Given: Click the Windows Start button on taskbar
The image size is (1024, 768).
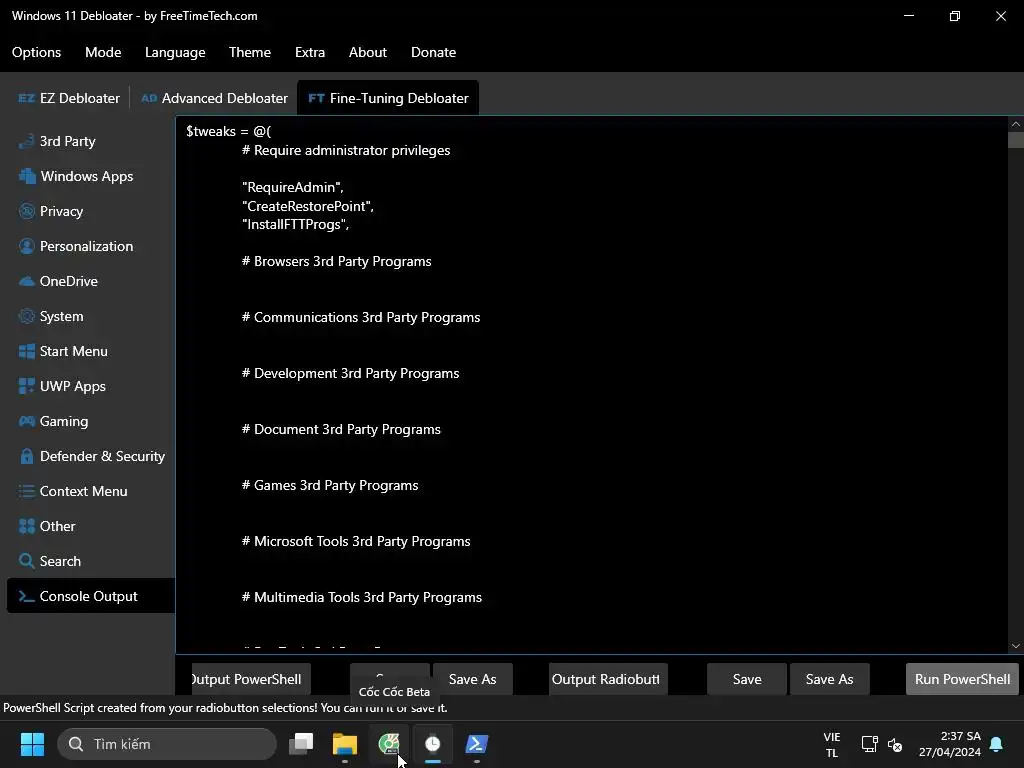Looking at the screenshot, I should pos(32,744).
